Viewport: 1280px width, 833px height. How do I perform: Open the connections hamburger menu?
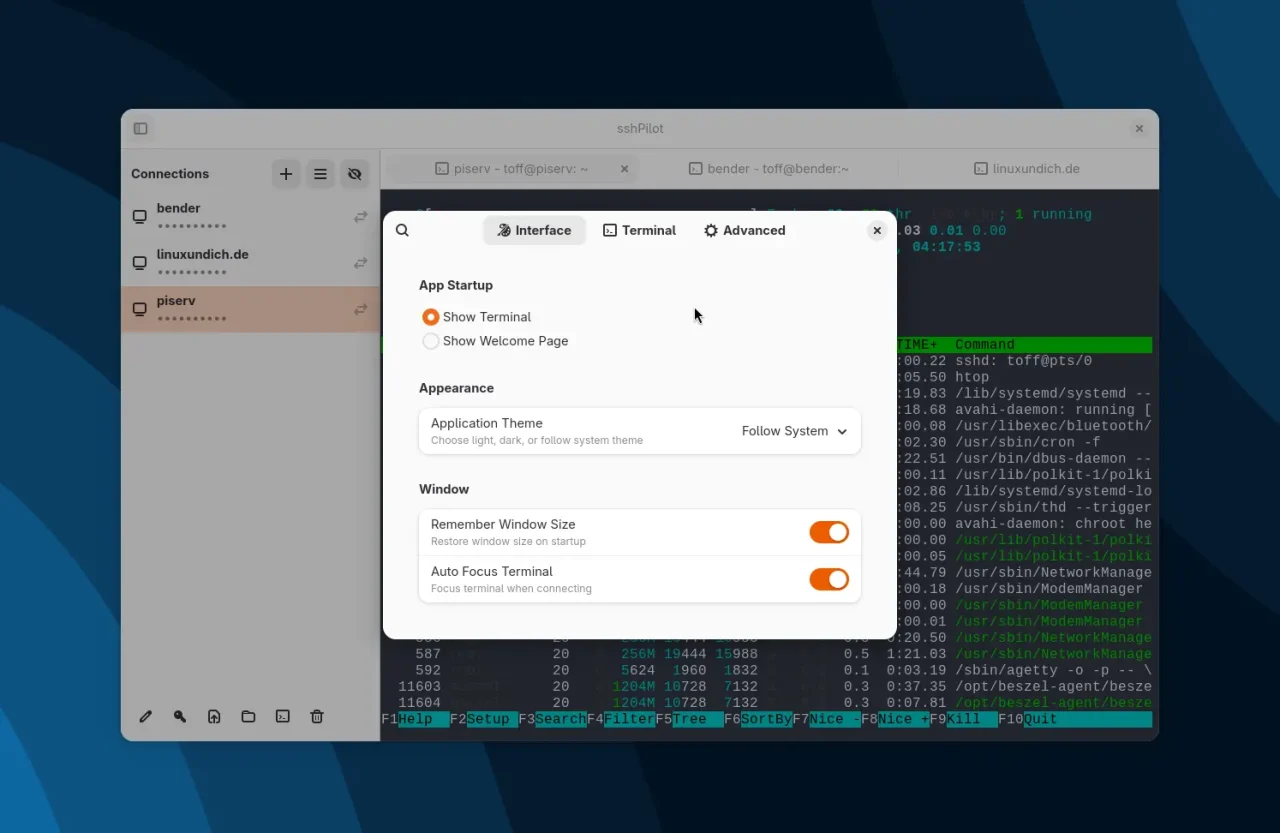[x=320, y=173]
